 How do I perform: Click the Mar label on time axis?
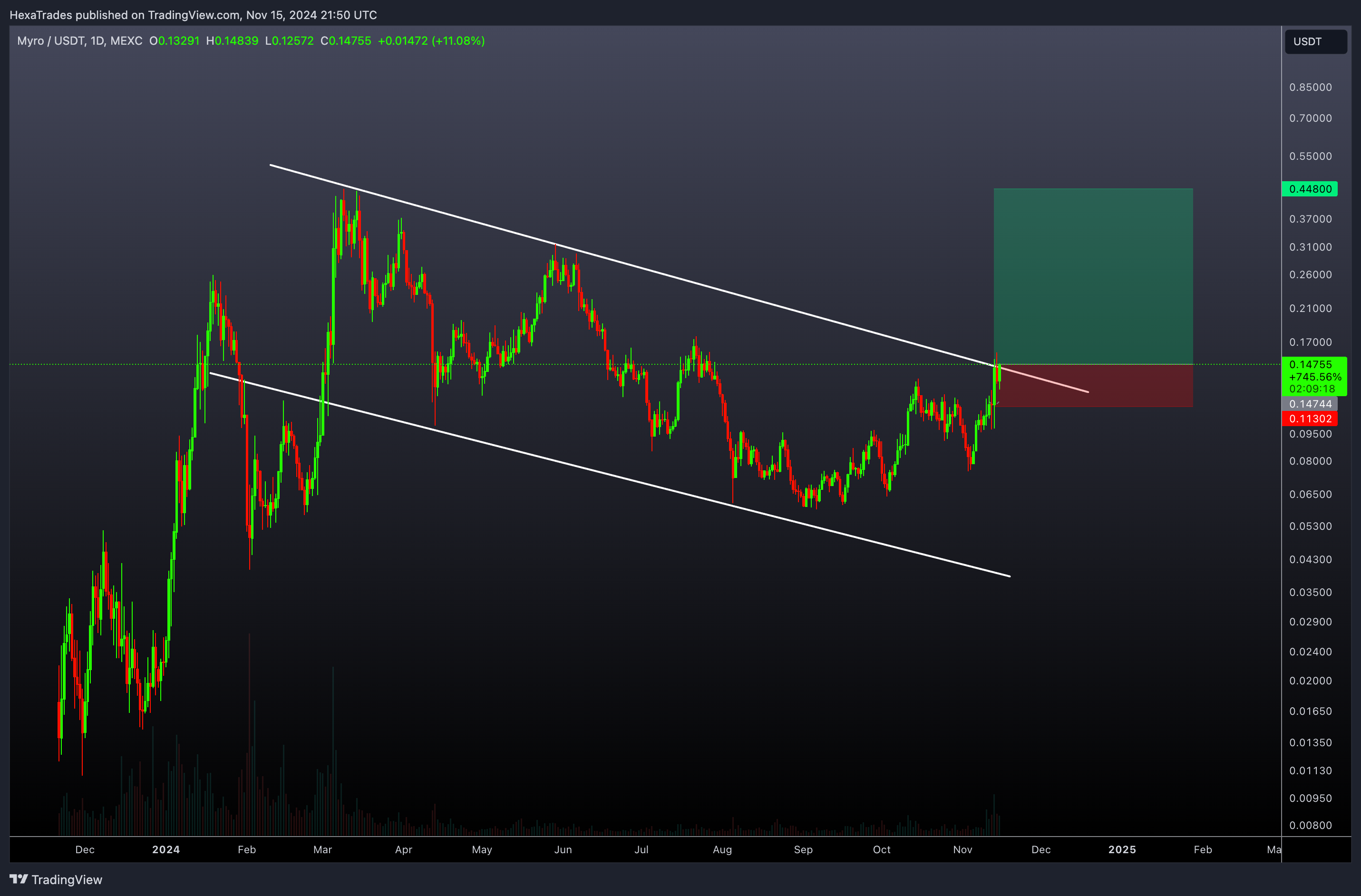point(322,849)
